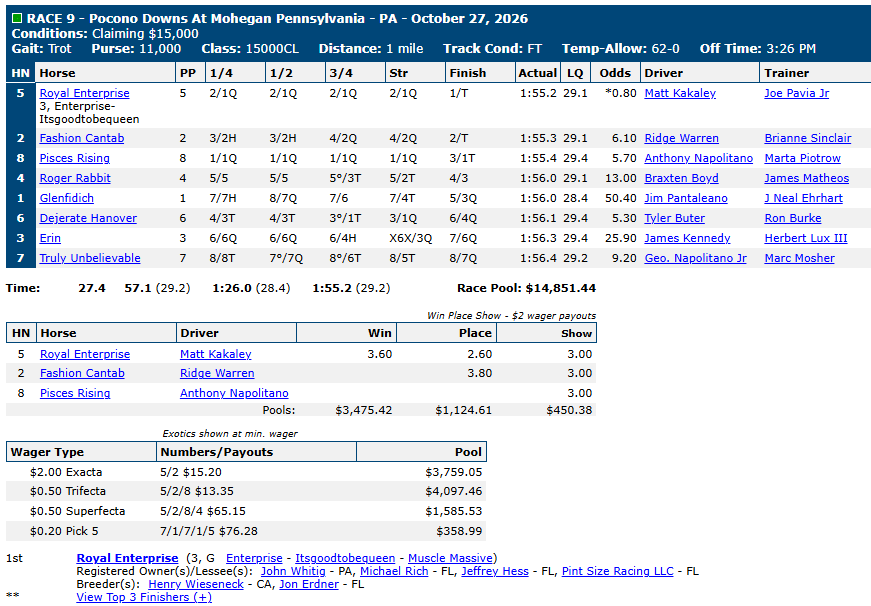Click the Trifecta payout 5/2/8 $13.35

click(x=197, y=491)
